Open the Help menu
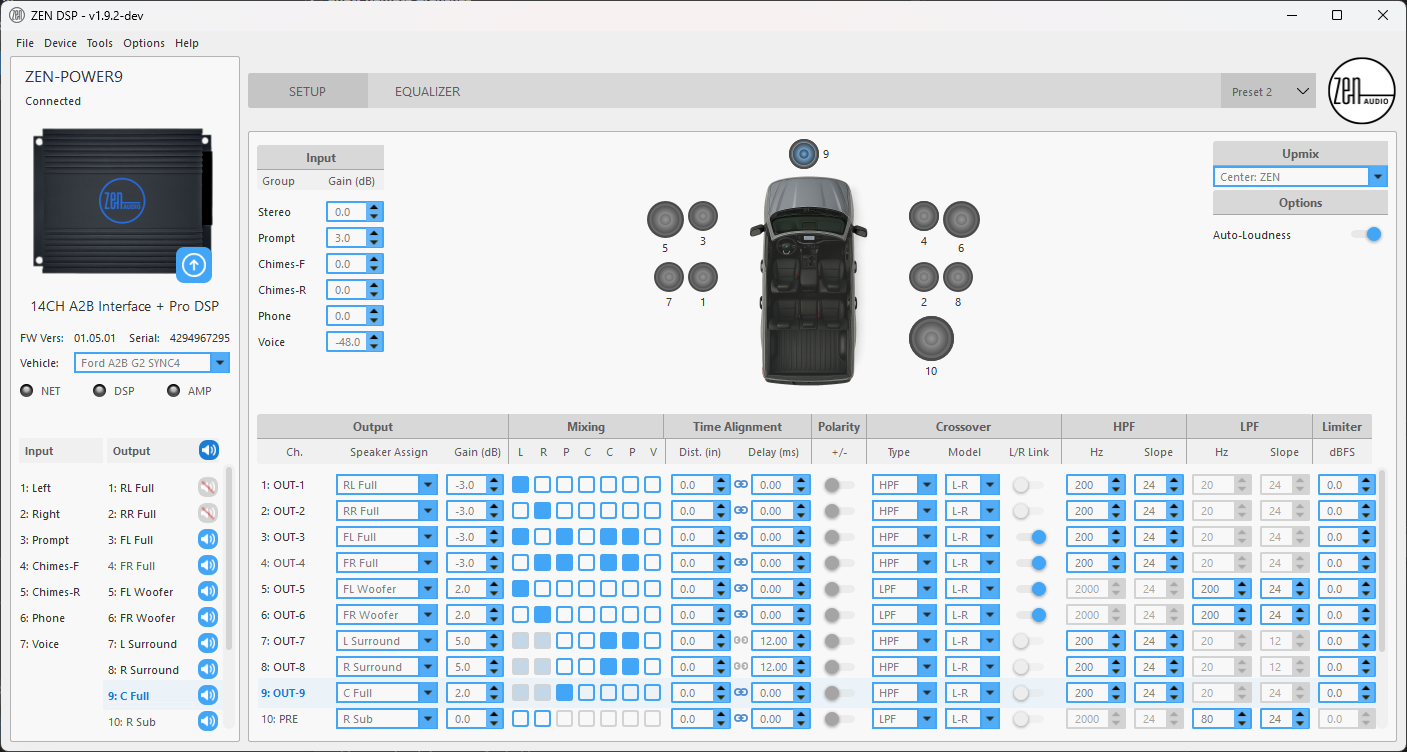Image resolution: width=1407 pixels, height=752 pixels. point(187,43)
